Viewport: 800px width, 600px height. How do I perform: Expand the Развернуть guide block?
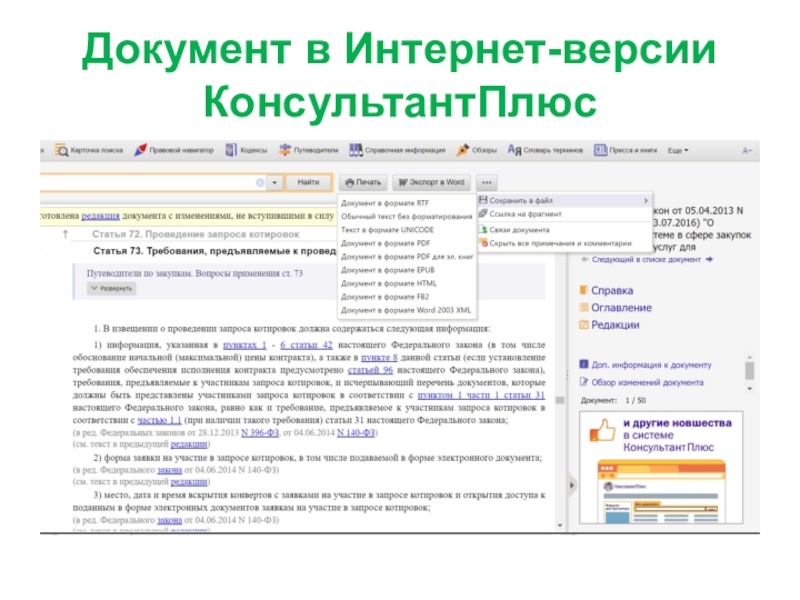coord(111,288)
